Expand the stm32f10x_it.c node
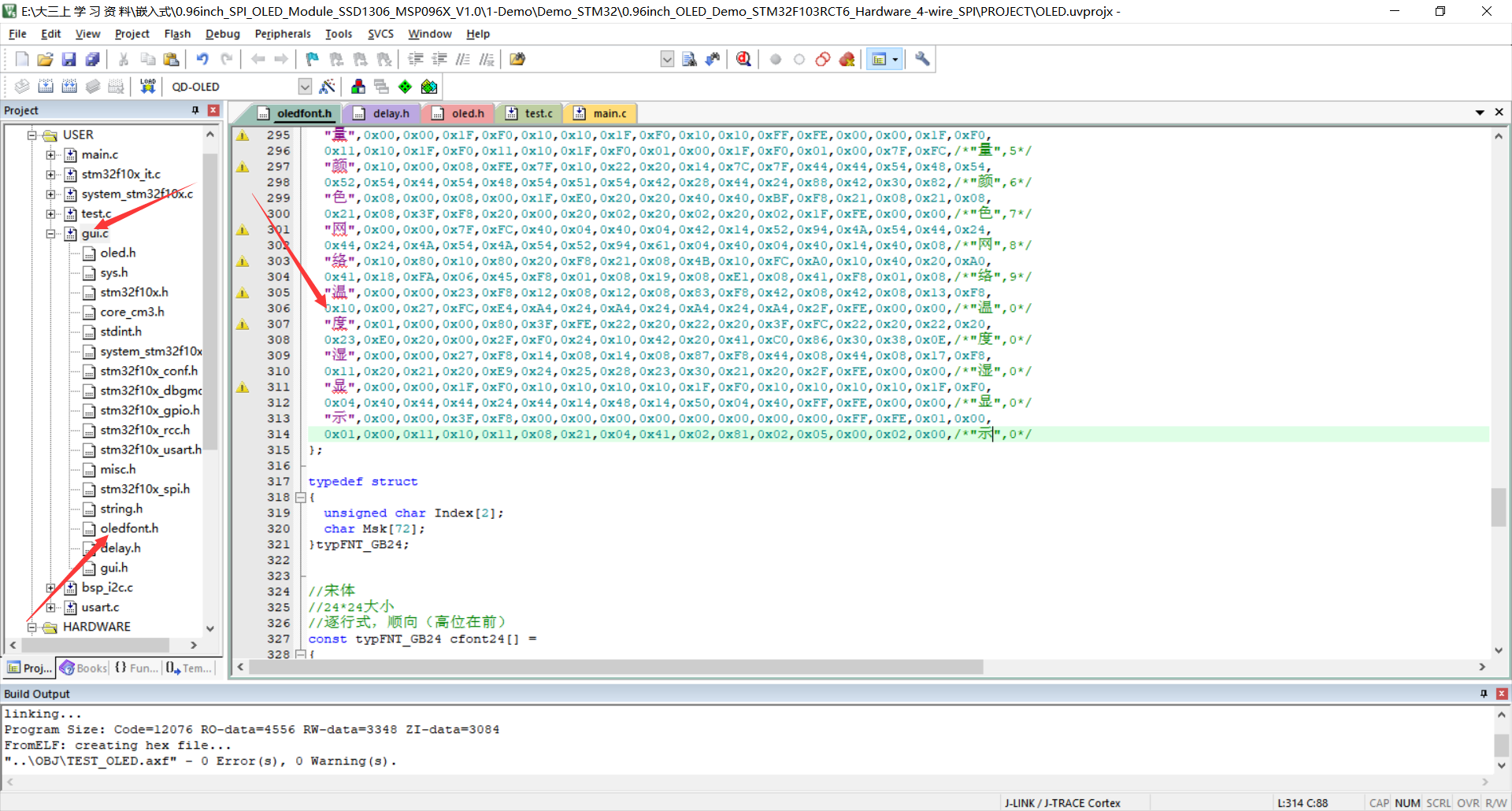 point(51,175)
